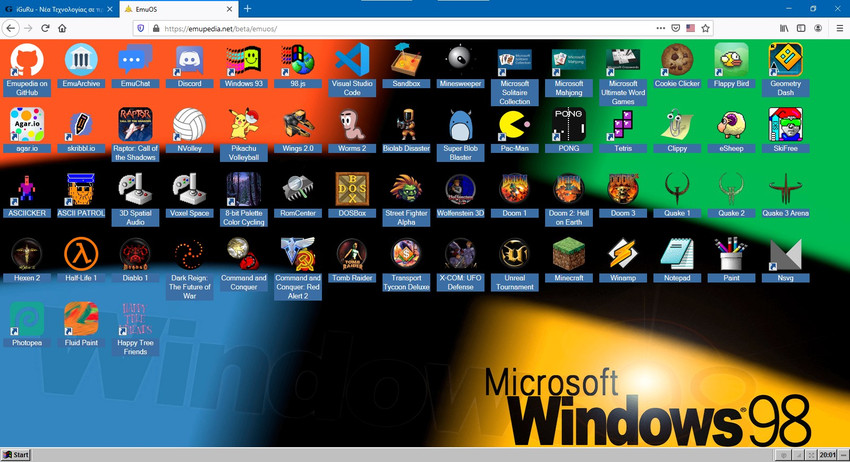Select the Clippy icon

pos(677,124)
